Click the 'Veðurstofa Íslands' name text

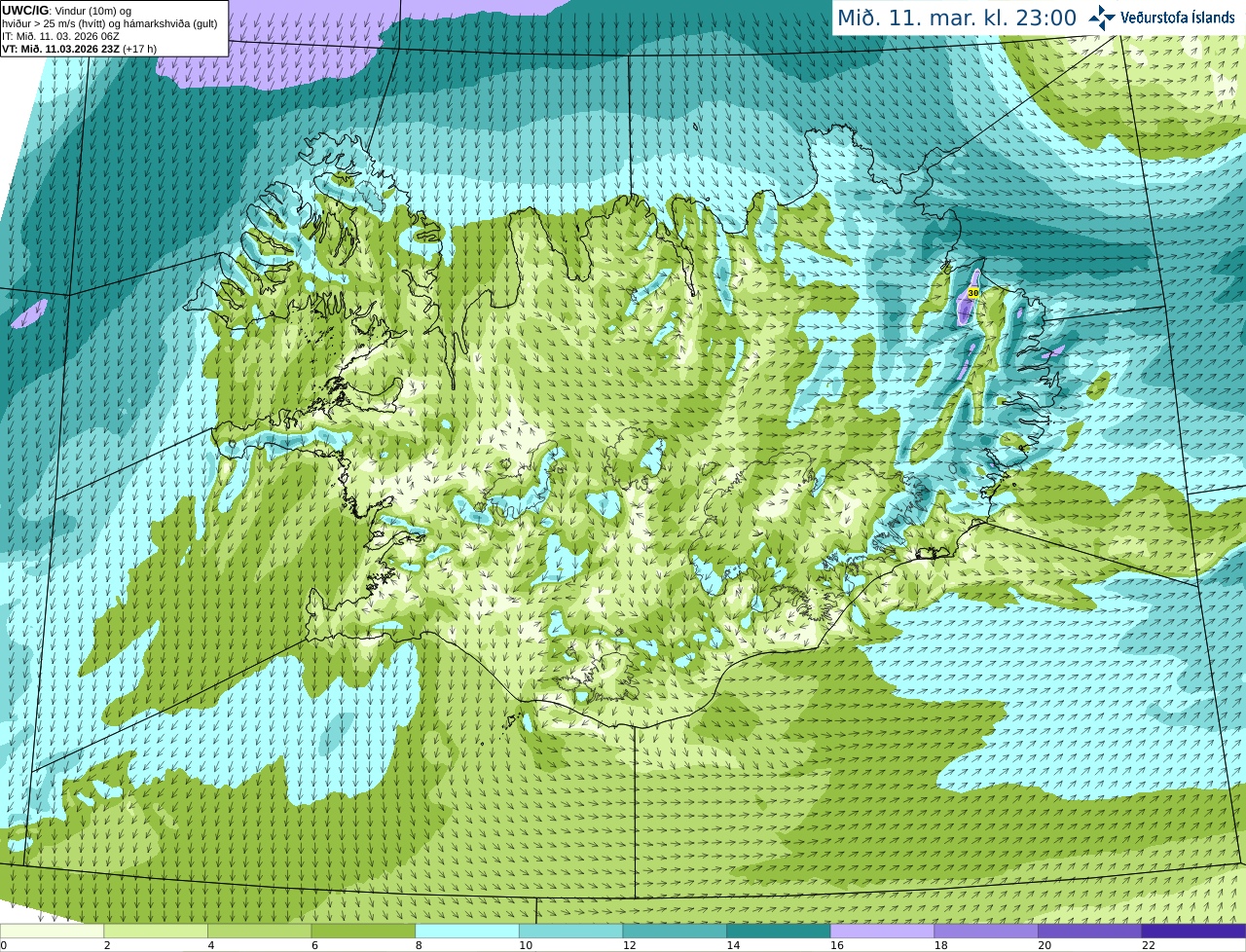[x=1177, y=17]
